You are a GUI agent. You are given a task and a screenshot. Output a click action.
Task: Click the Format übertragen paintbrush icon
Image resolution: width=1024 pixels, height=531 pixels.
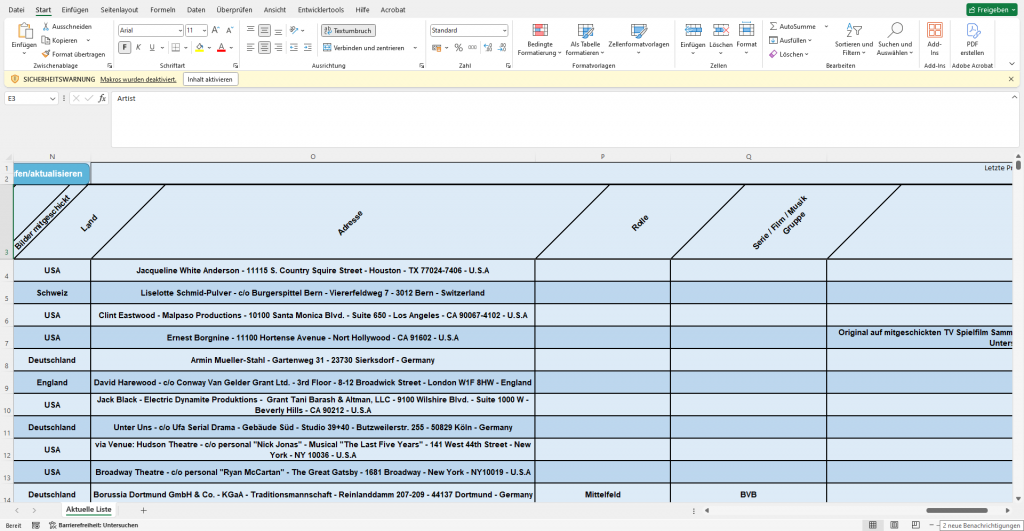46,54
